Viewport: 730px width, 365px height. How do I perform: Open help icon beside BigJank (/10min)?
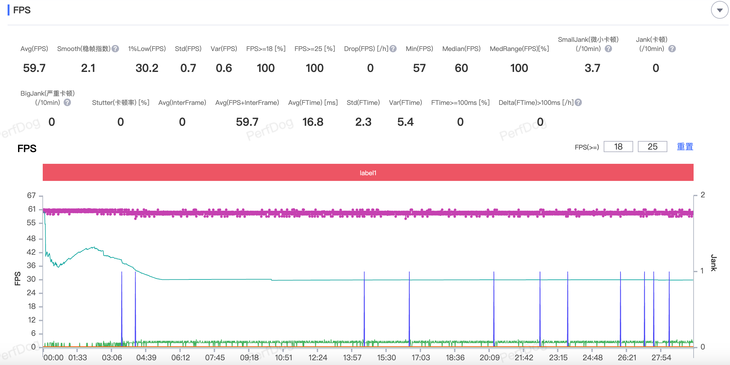pos(67,102)
